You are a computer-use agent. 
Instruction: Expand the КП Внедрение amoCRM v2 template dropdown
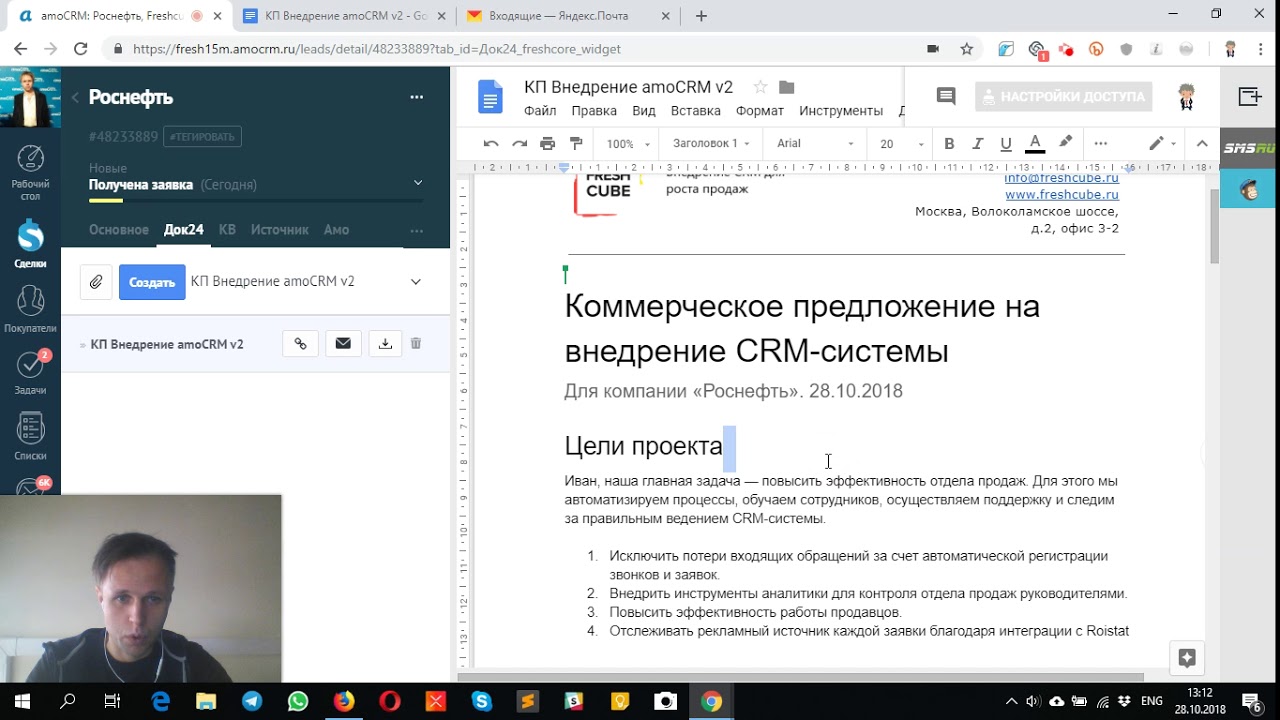[x=416, y=282]
